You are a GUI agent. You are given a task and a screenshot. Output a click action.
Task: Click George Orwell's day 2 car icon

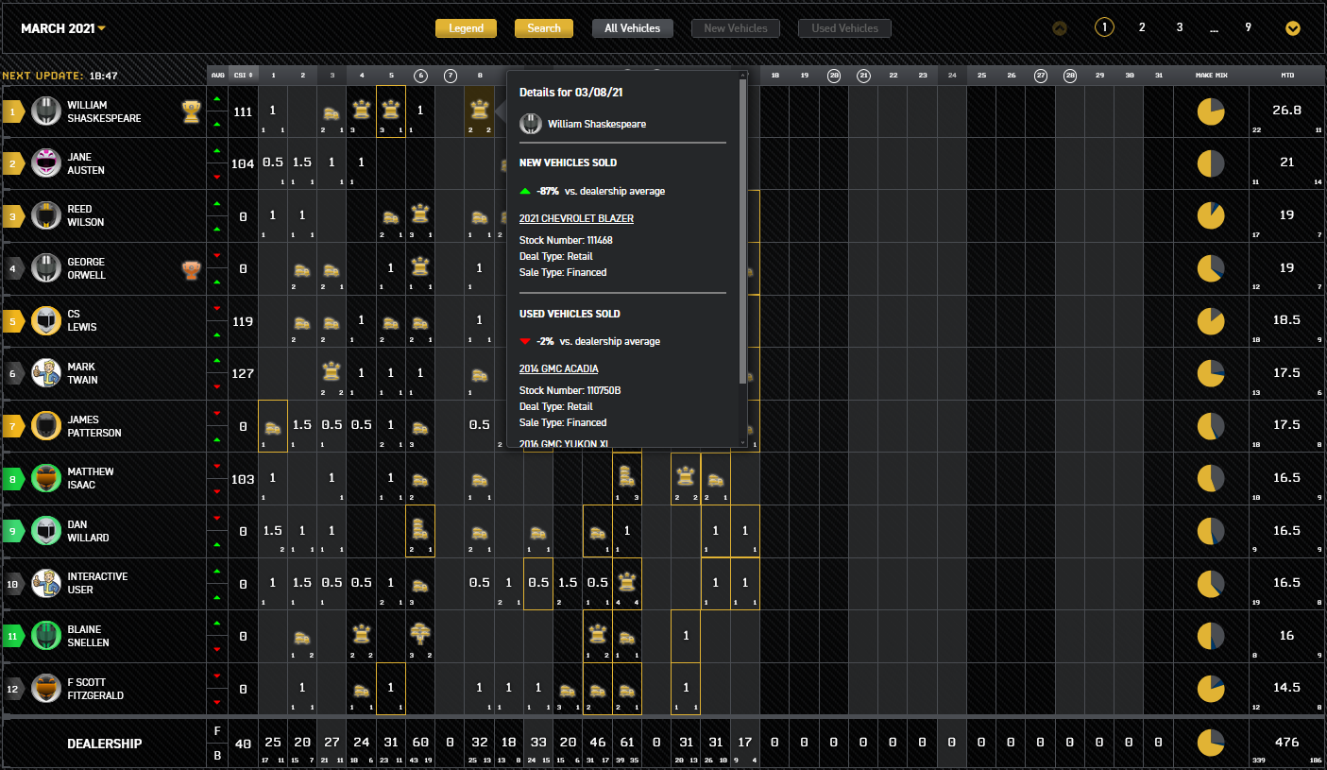[x=301, y=270]
